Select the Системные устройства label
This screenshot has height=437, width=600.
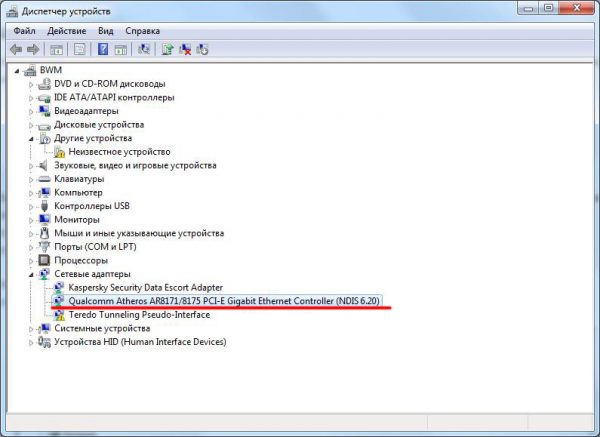pyautogui.click(x=102, y=328)
